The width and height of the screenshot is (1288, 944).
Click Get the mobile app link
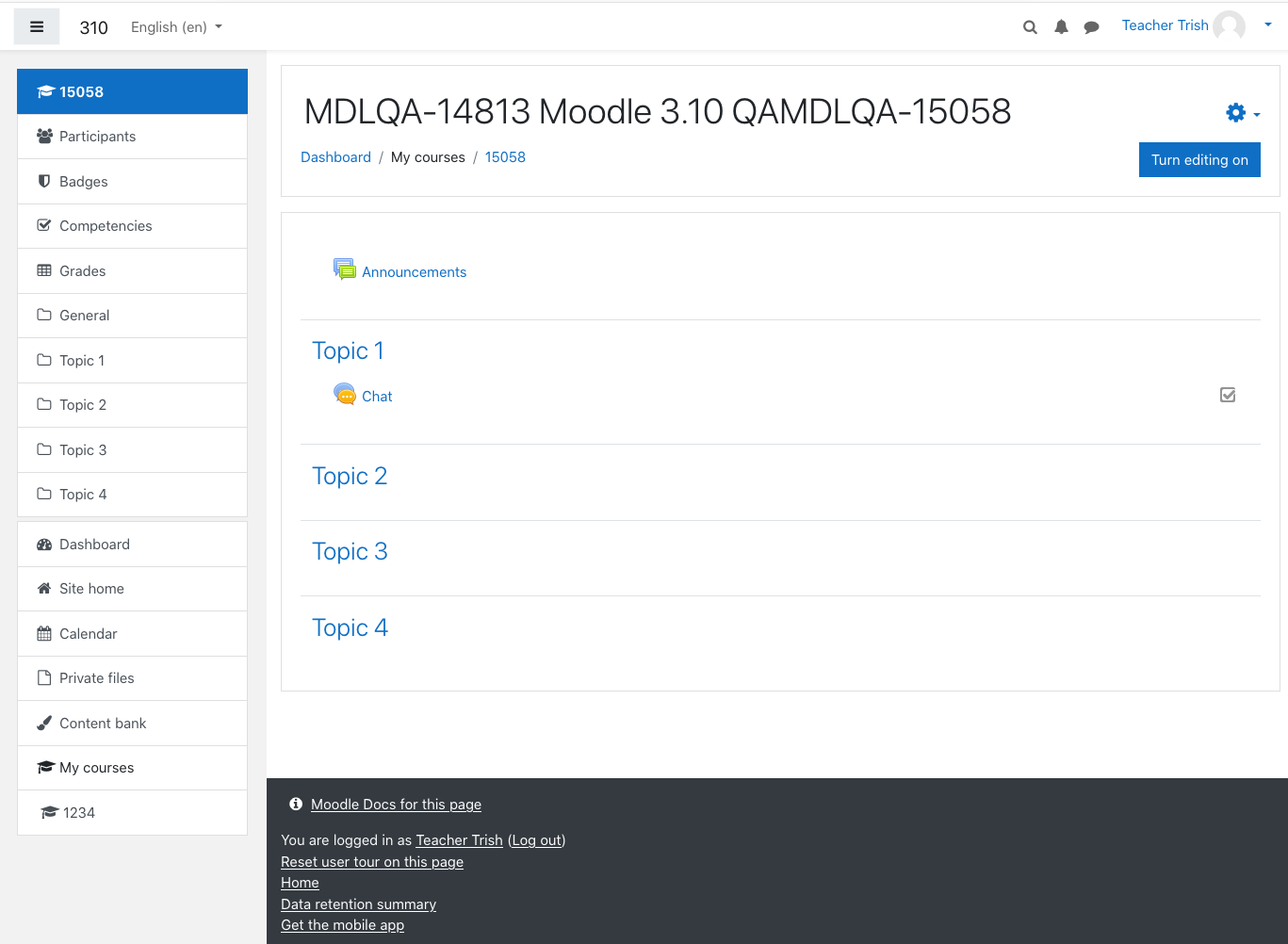[342, 925]
